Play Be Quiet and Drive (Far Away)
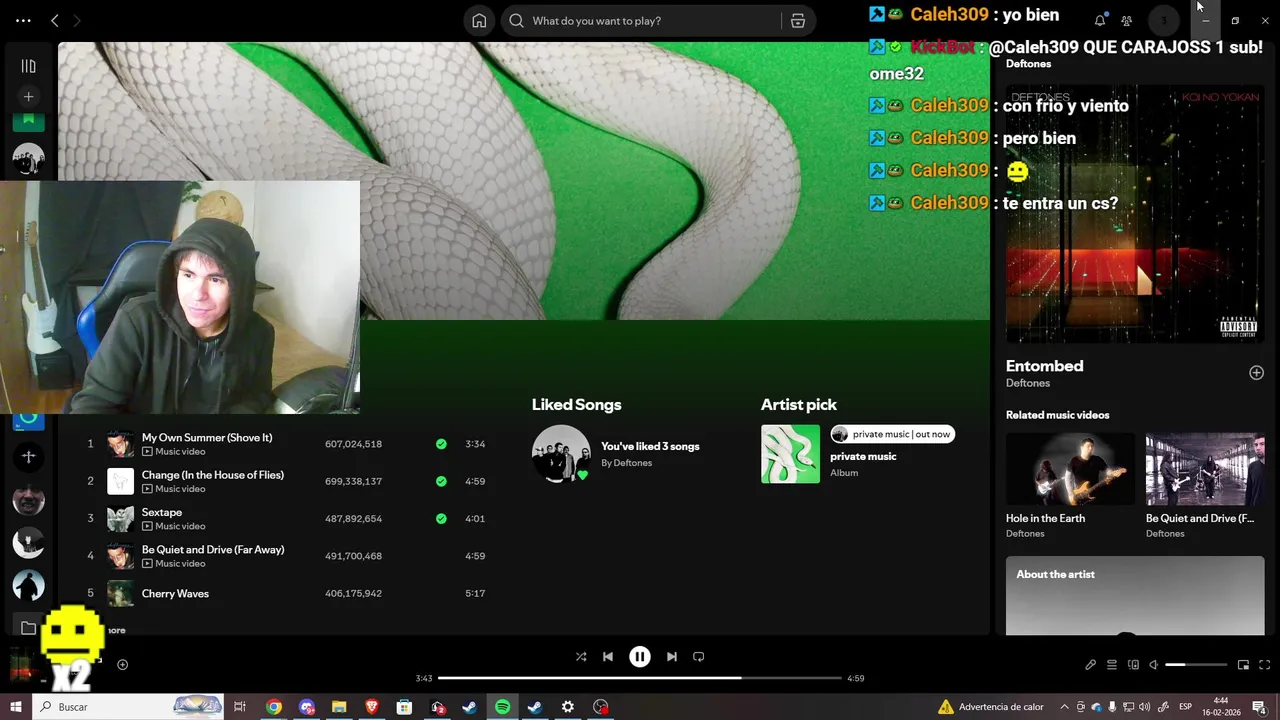The height and width of the screenshot is (720, 1280). point(213,550)
